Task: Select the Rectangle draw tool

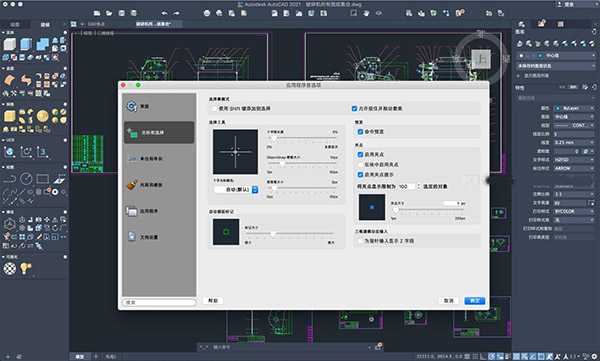Action: coord(42,179)
